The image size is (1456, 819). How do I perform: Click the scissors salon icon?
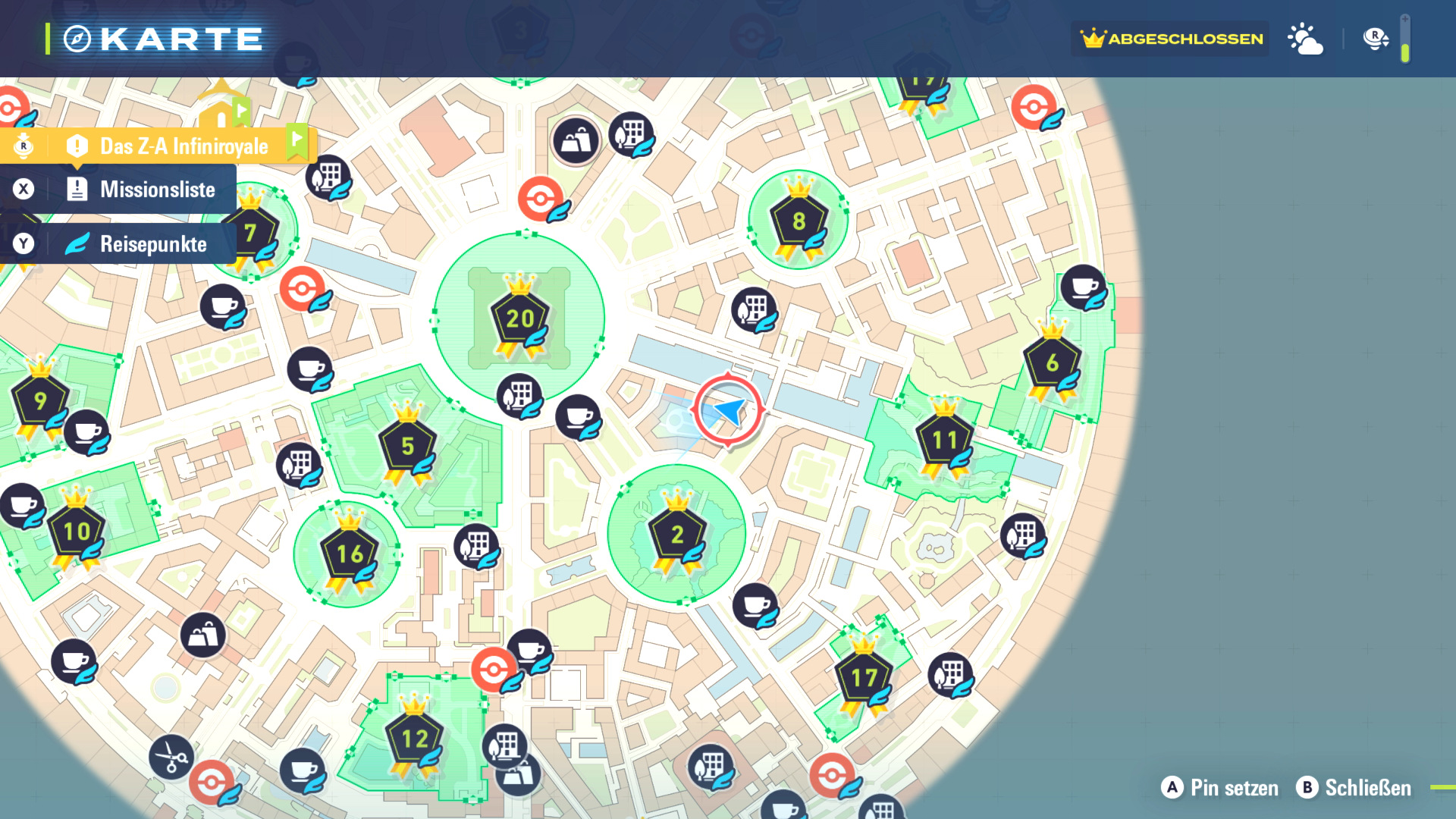coord(171,756)
